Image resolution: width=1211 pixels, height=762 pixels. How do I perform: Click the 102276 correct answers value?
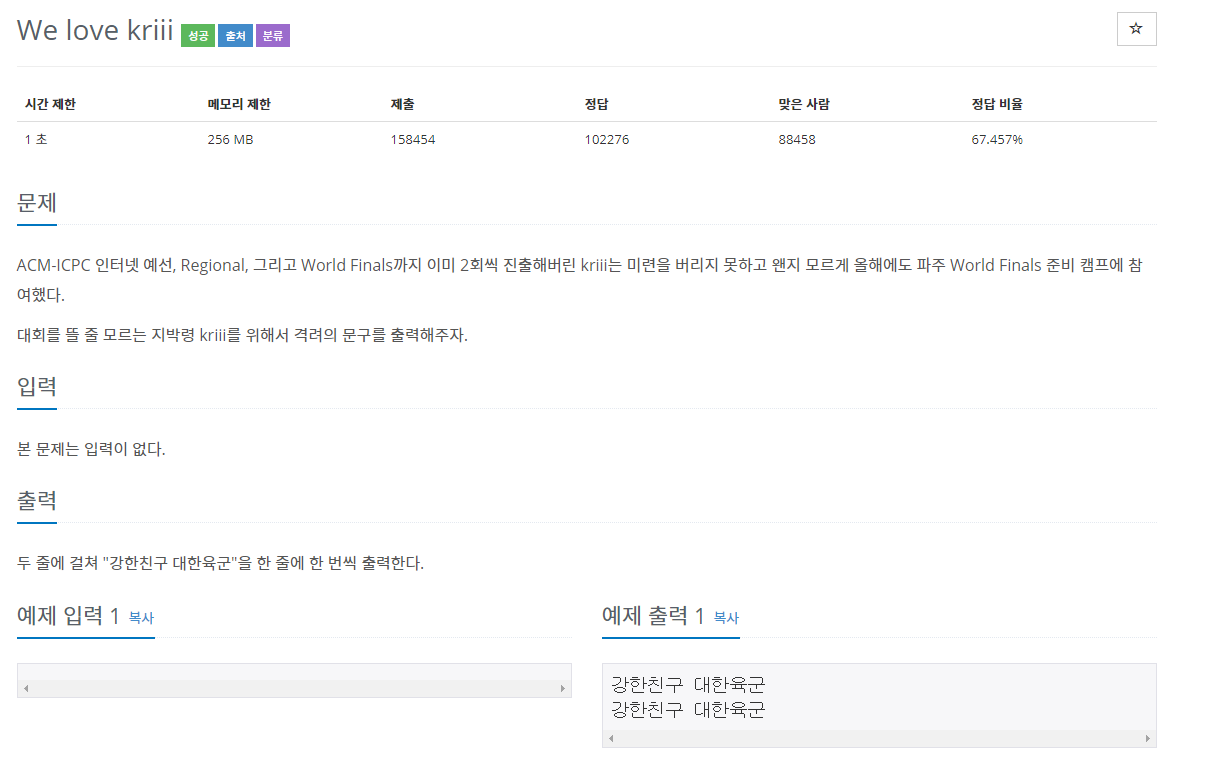(x=607, y=140)
